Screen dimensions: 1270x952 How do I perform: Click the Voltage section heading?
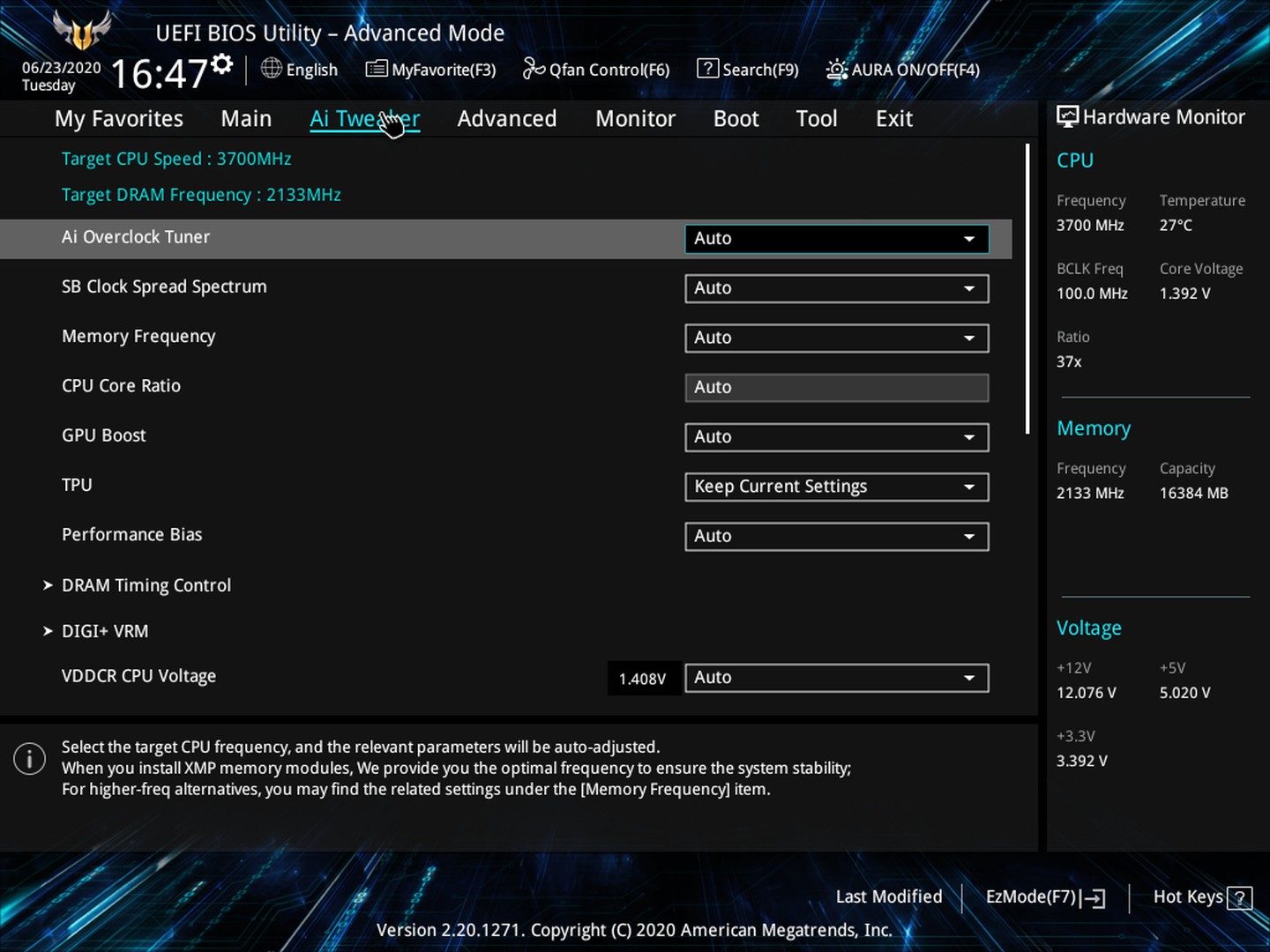tap(1089, 628)
